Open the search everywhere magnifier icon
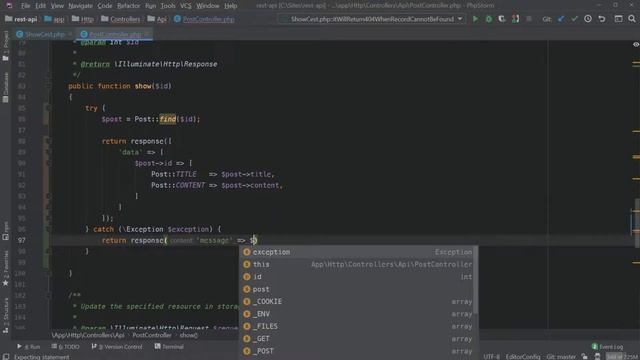 (x=632, y=19)
